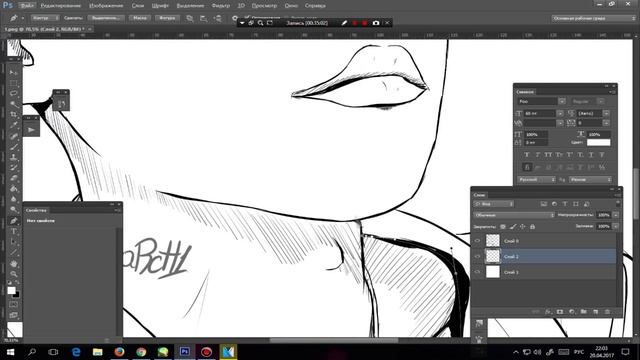Click the Фигура button
Image resolution: width=640 pixels, height=360 pixels.
click(167, 18)
